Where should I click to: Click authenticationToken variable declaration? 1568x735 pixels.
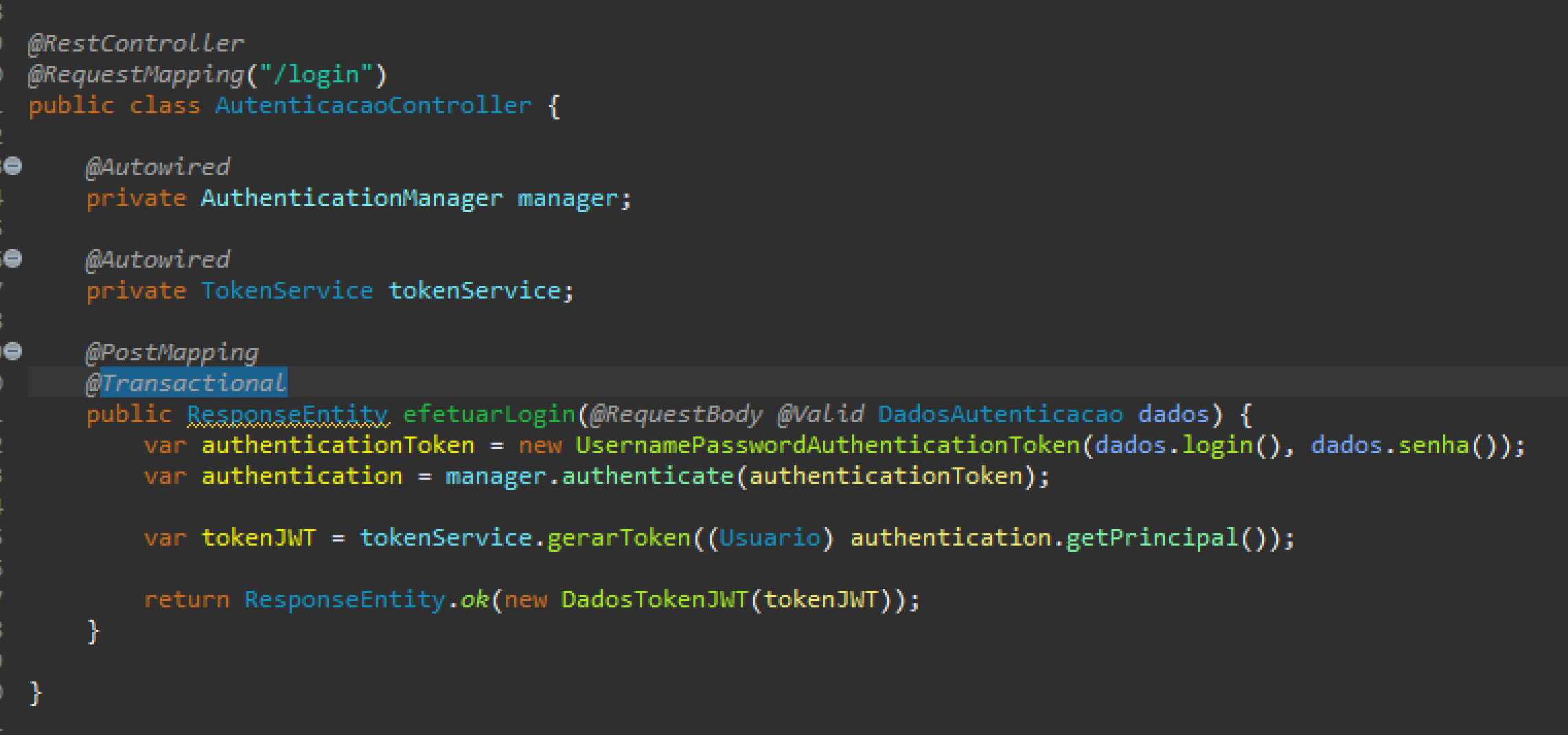click(x=338, y=445)
